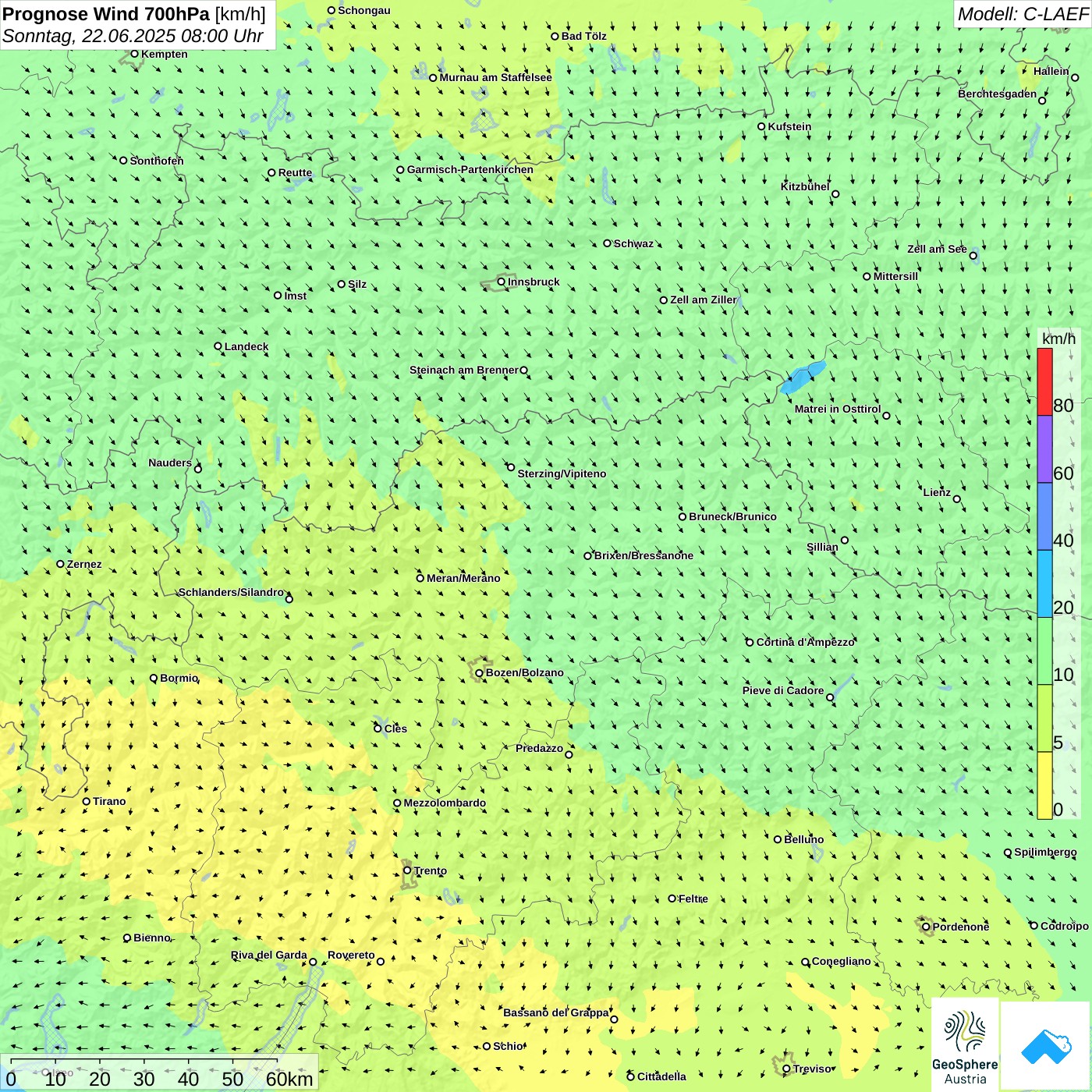Image resolution: width=1092 pixels, height=1092 pixels.
Task: Click the 'Schongau' label
Action: tap(364, 10)
